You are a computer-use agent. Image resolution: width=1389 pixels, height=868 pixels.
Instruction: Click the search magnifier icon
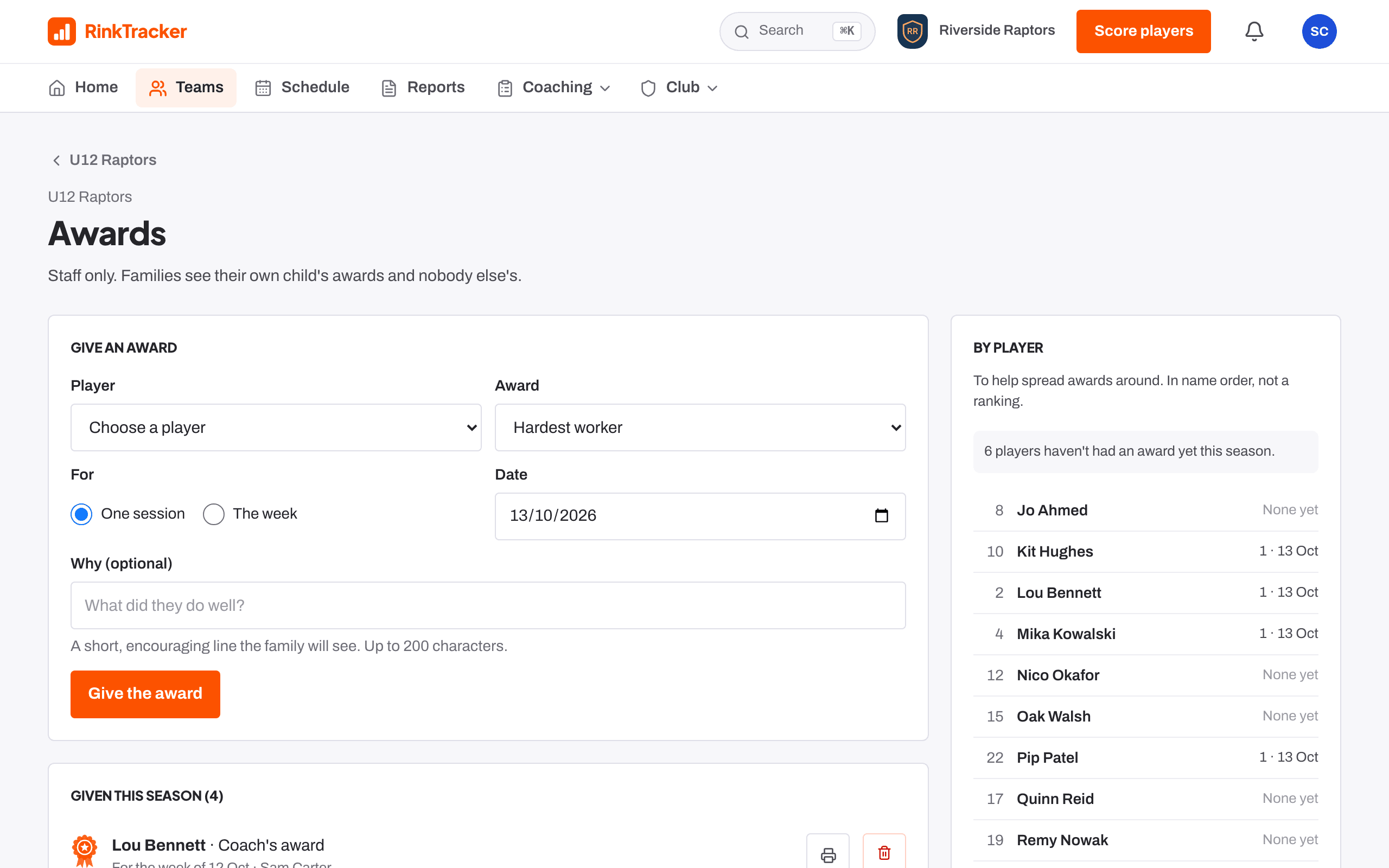pyautogui.click(x=742, y=31)
